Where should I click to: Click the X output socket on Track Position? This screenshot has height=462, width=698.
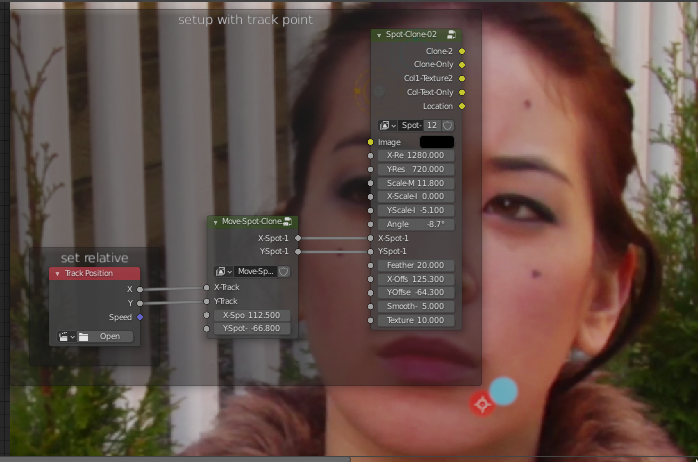pos(140,290)
